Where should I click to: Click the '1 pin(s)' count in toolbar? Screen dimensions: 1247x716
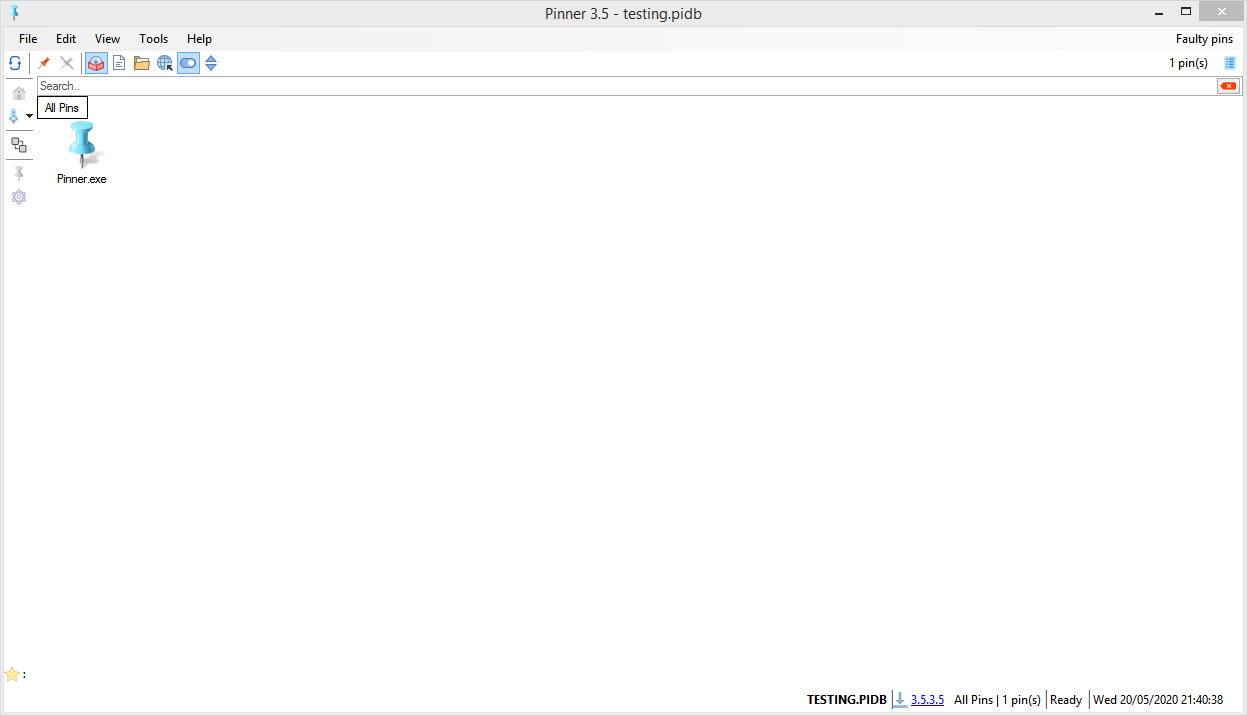(1188, 63)
